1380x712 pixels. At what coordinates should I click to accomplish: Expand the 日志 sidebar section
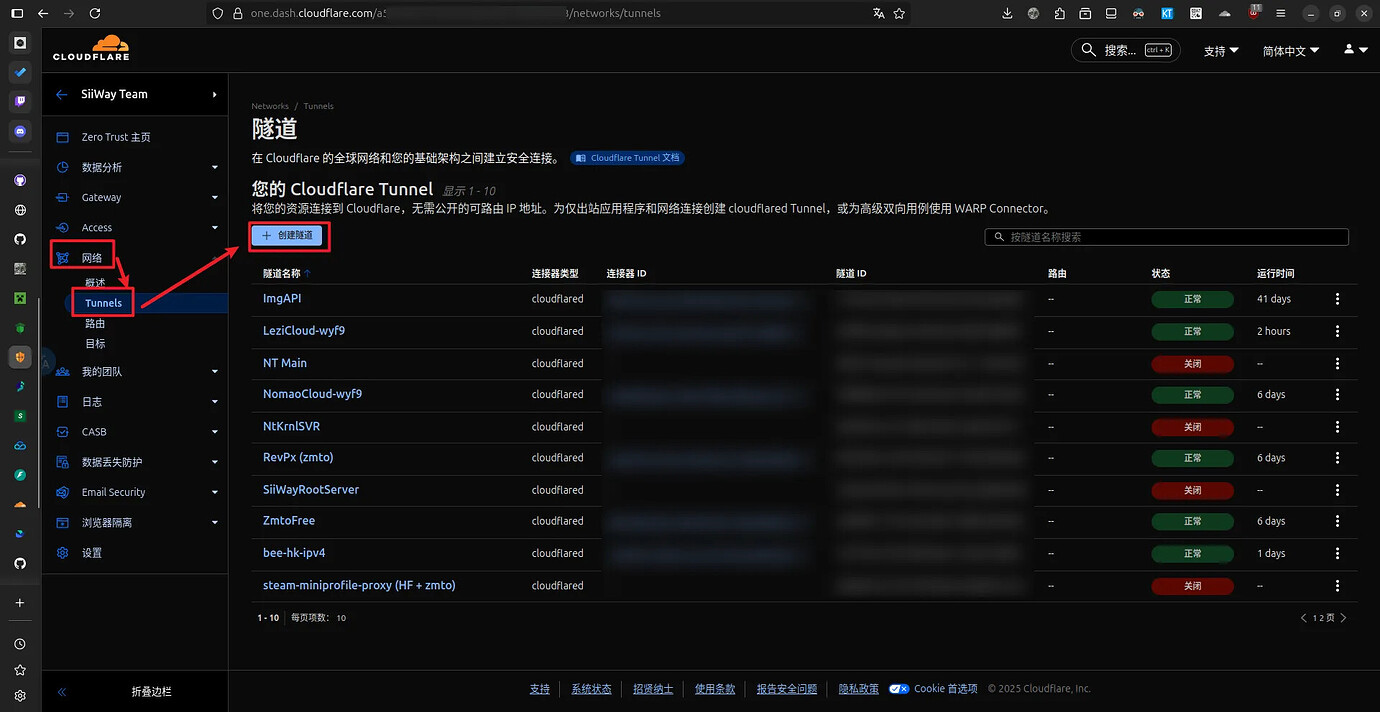135,401
